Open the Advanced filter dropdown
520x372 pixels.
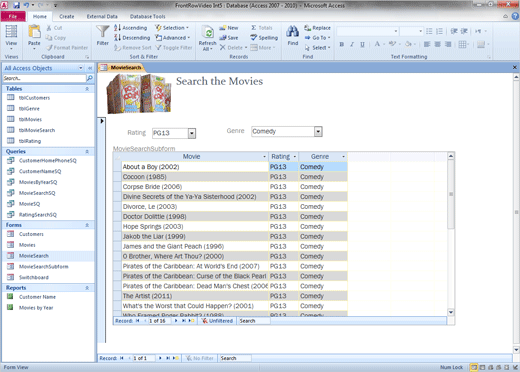(x=173, y=38)
